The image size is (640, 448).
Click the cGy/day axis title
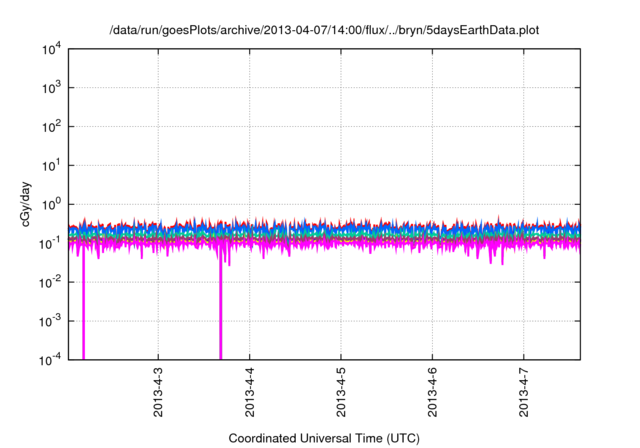pos(25,204)
